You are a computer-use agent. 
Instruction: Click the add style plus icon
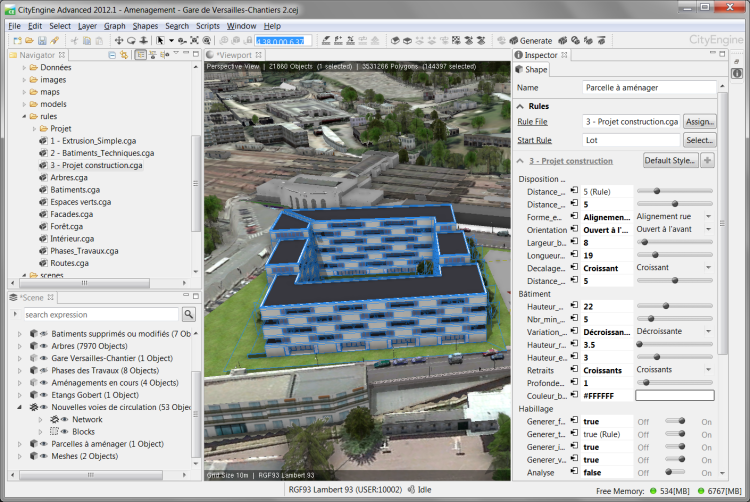click(x=707, y=160)
